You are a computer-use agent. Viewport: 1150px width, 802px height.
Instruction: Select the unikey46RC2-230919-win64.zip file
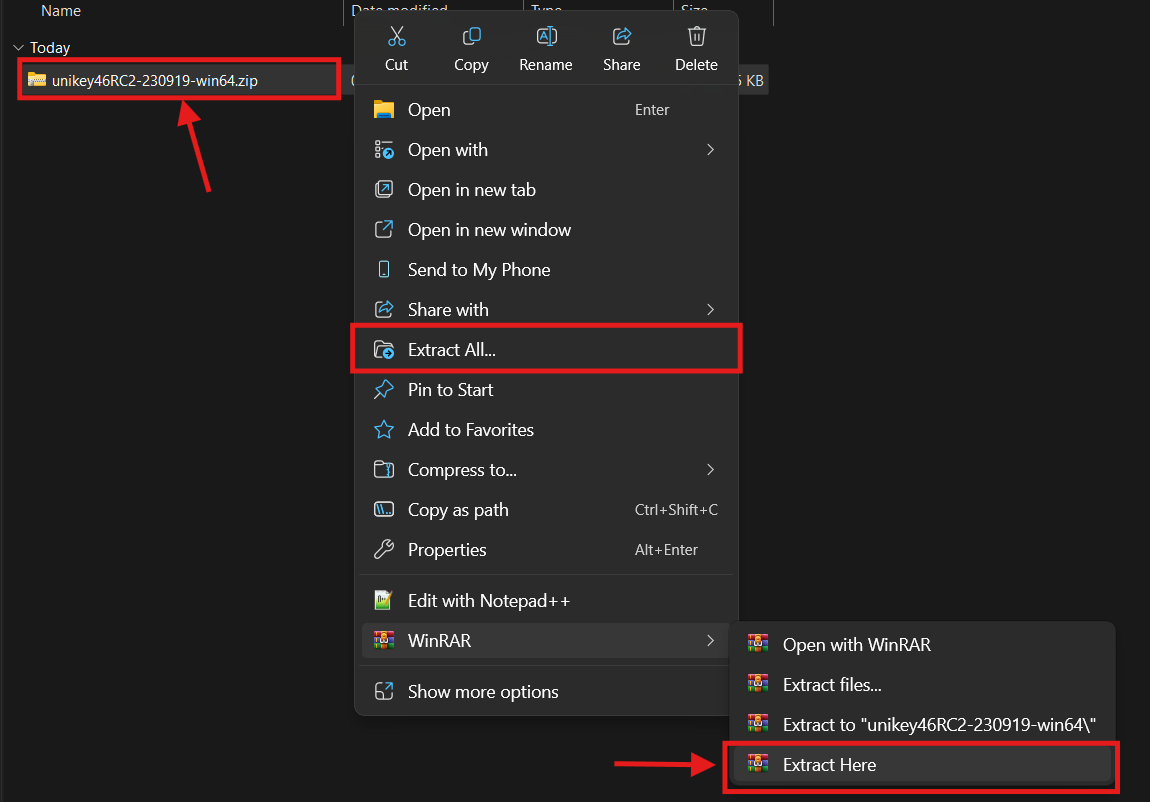pos(155,81)
